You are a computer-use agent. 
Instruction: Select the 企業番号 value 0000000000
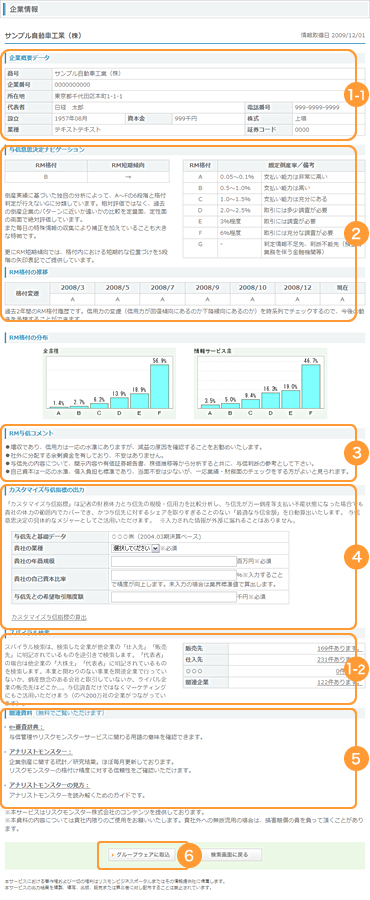coord(72,84)
